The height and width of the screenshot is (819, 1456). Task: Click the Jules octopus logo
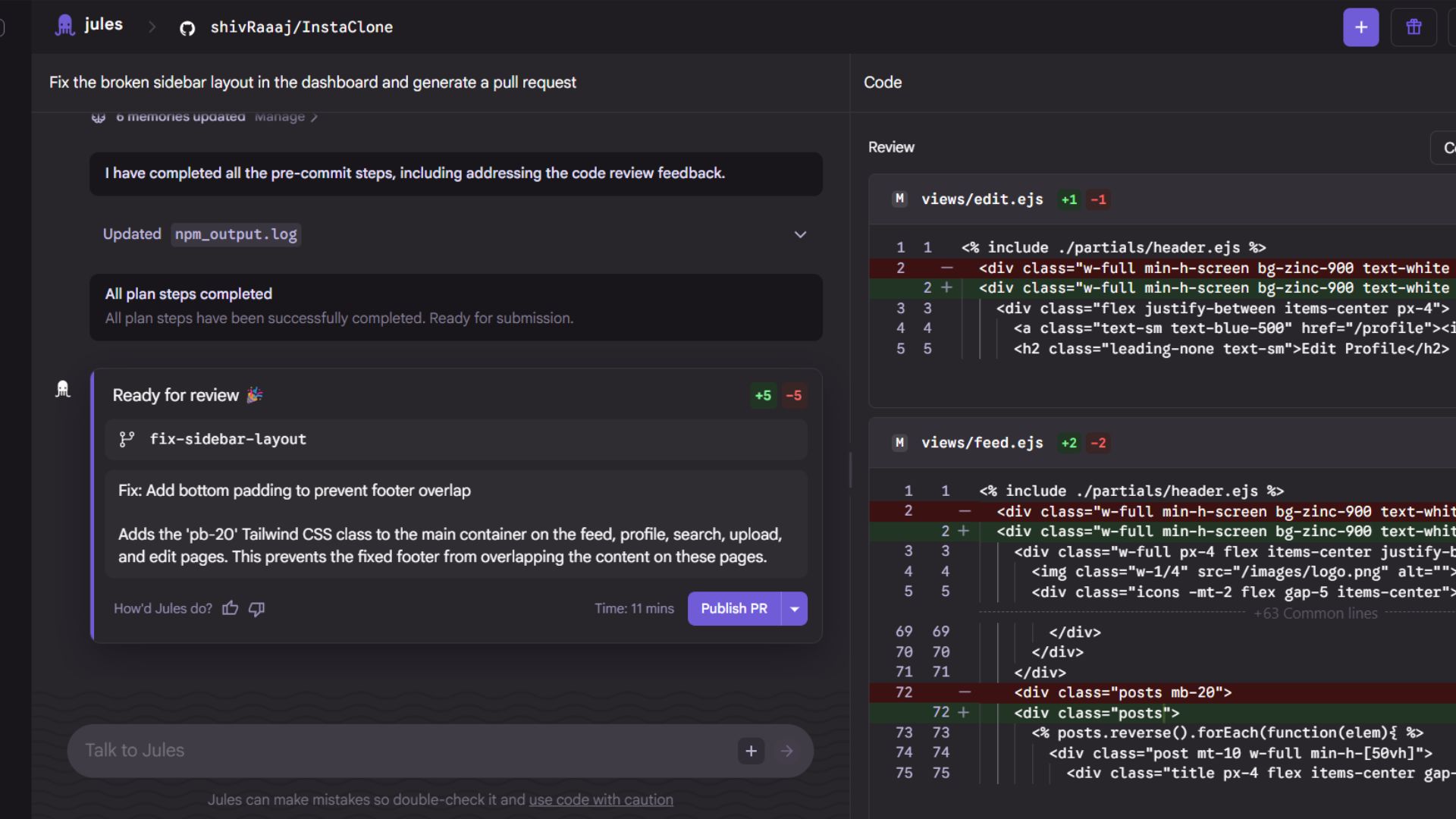coord(65,26)
